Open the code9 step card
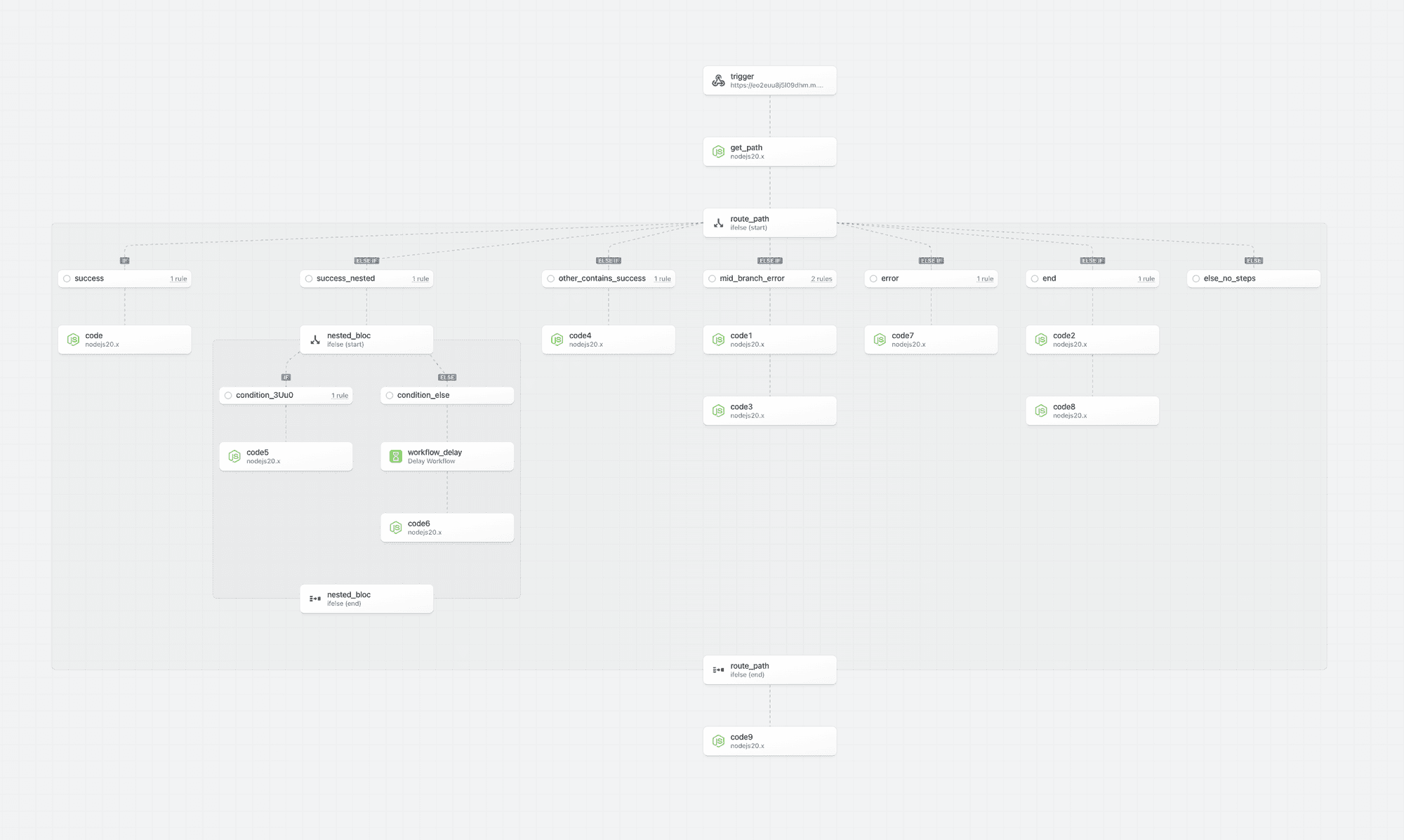 (770, 741)
